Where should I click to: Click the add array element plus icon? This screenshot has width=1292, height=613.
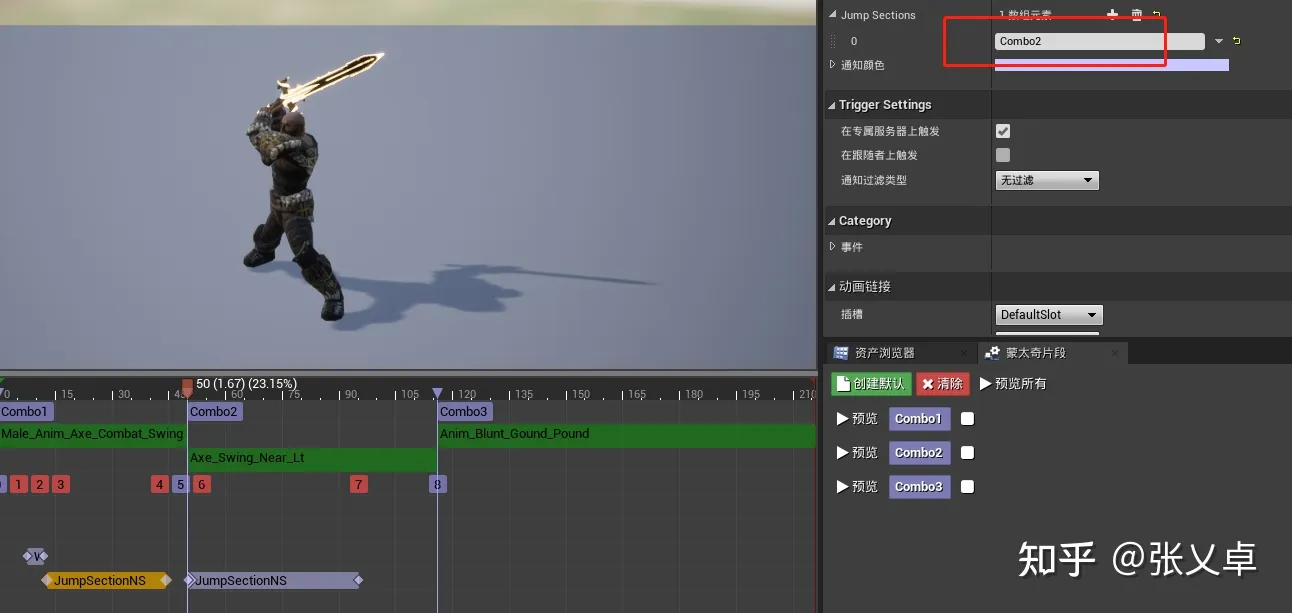(1113, 13)
